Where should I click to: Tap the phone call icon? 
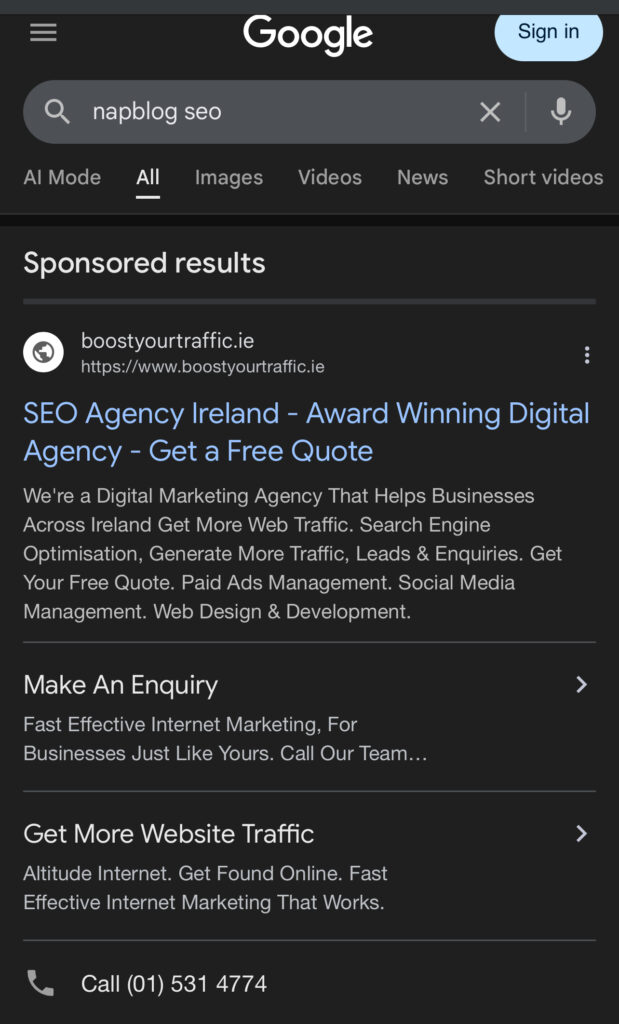pyautogui.click(x=41, y=984)
